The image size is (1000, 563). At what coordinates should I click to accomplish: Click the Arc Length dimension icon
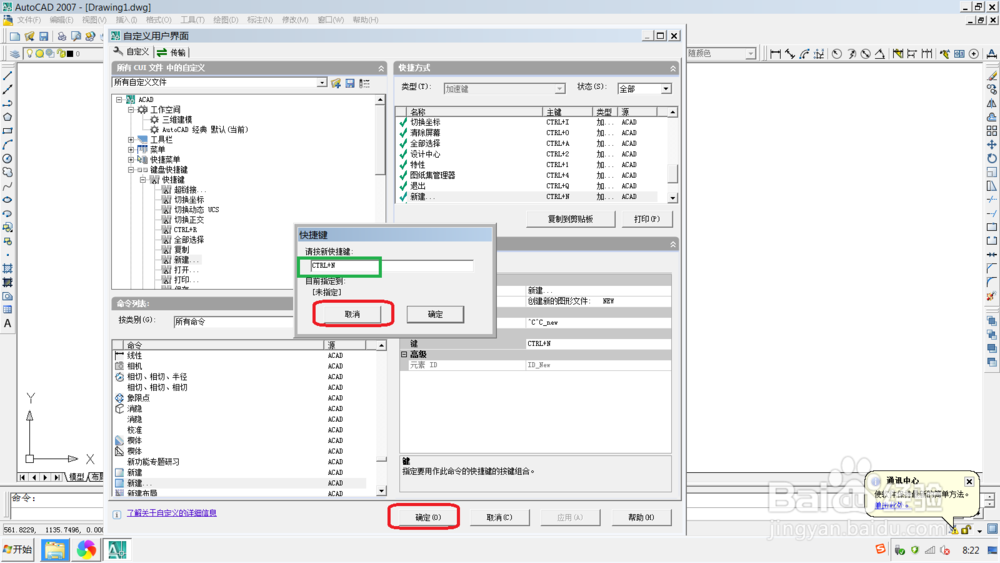tap(804, 54)
